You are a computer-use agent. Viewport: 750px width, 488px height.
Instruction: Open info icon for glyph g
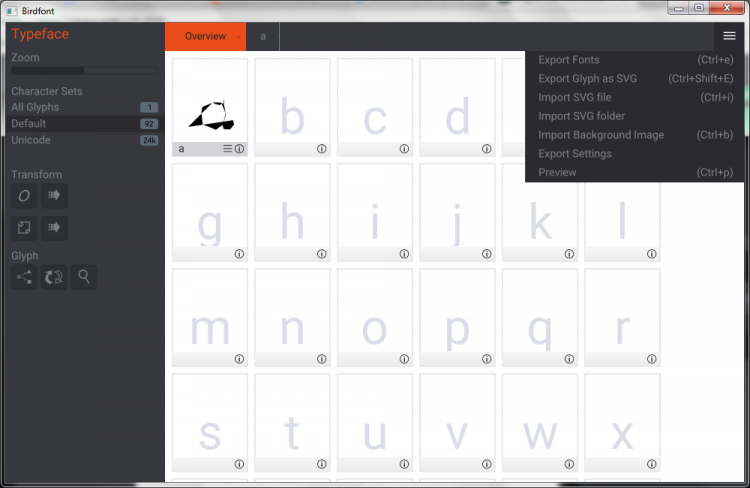point(240,254)
